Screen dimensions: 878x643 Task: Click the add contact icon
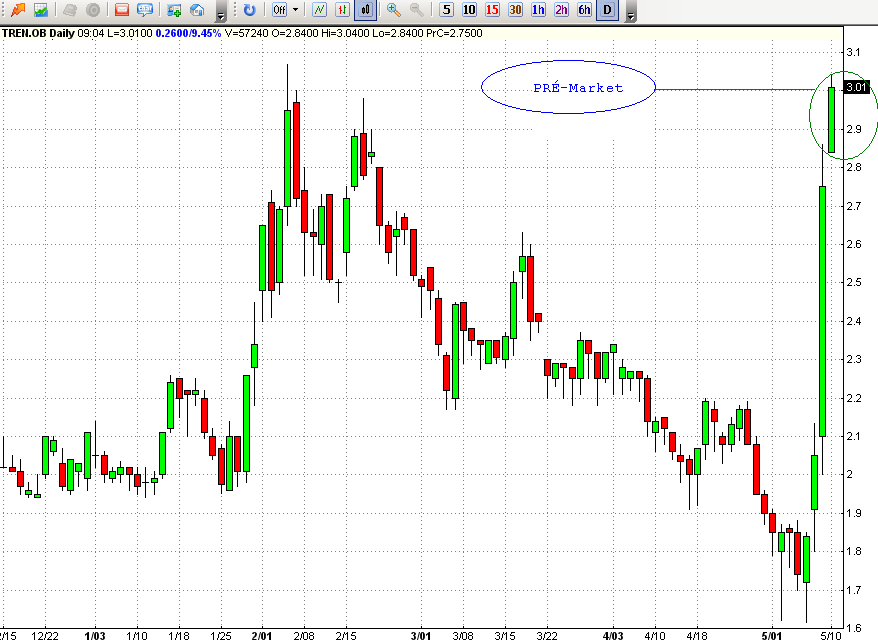coord(174,10)
